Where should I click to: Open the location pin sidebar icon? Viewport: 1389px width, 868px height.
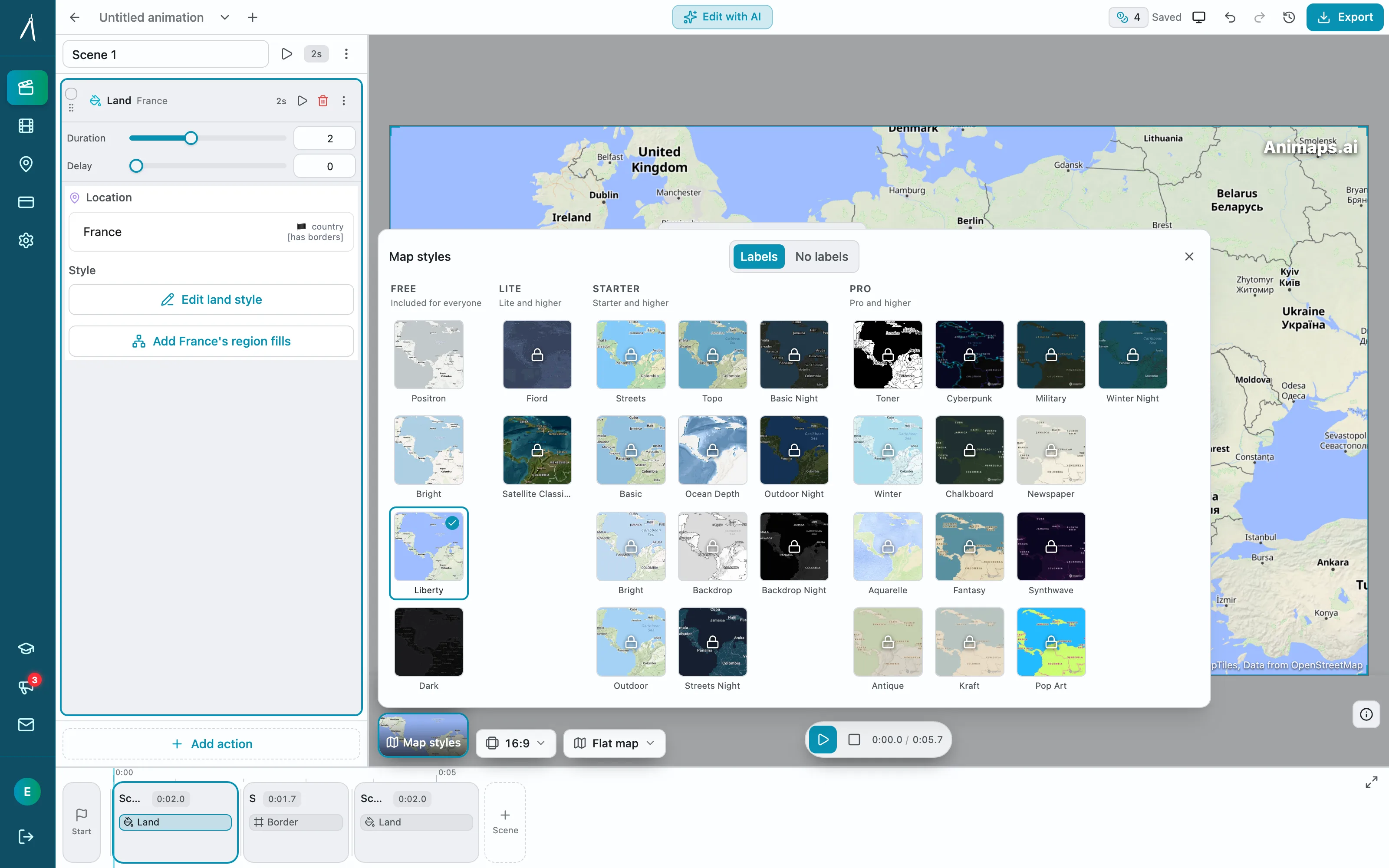(x=26, y=164)
